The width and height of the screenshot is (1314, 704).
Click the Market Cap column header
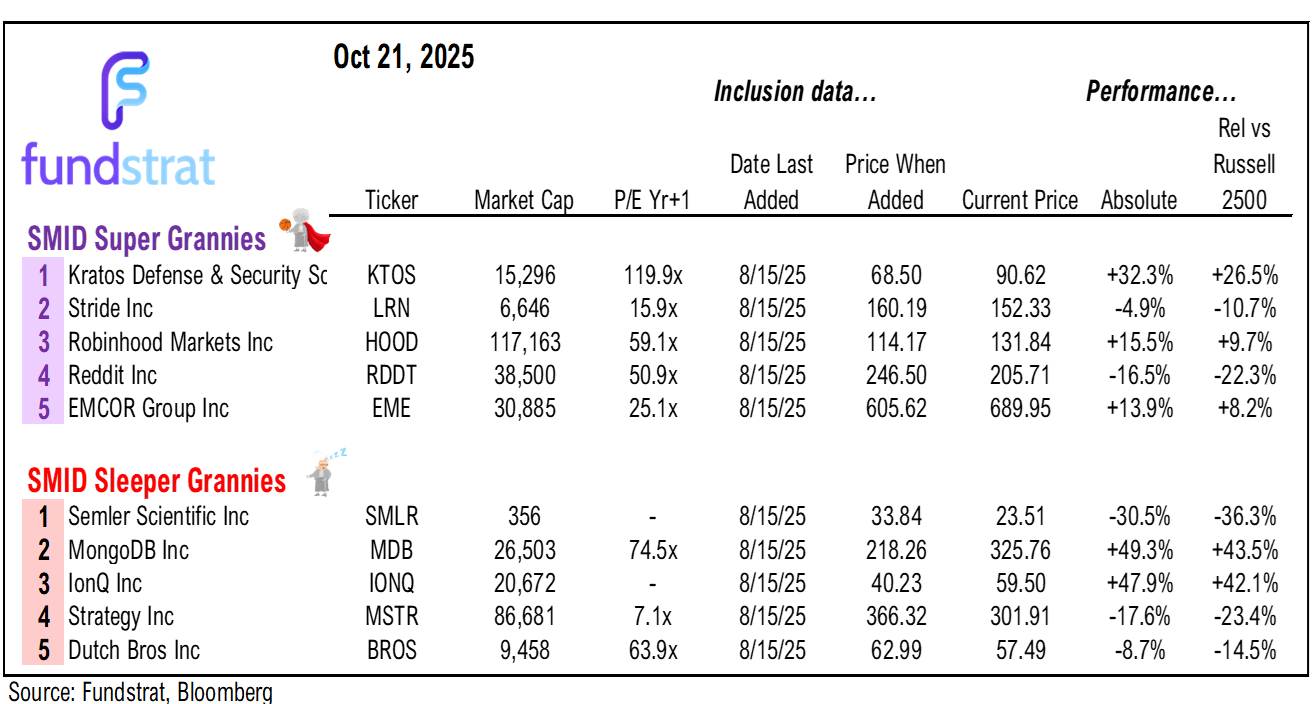click(x=523, y=200)
